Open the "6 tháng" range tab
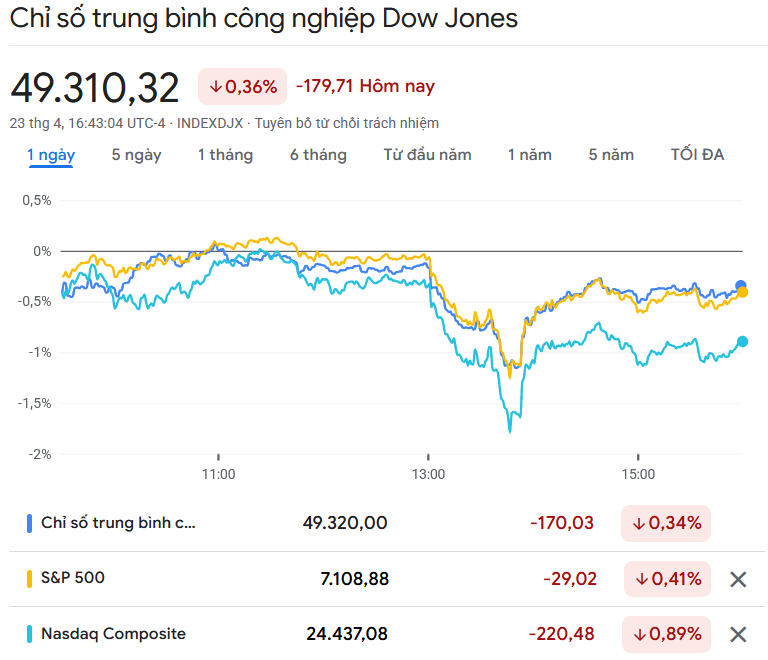Viewport: 768px width, 660px height. (x=318, y=155)
